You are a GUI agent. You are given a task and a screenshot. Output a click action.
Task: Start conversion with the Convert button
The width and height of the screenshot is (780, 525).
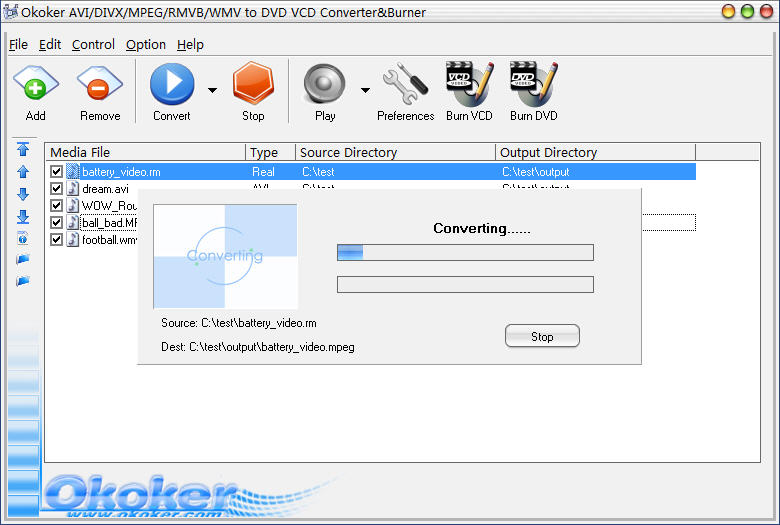[172, 84]
